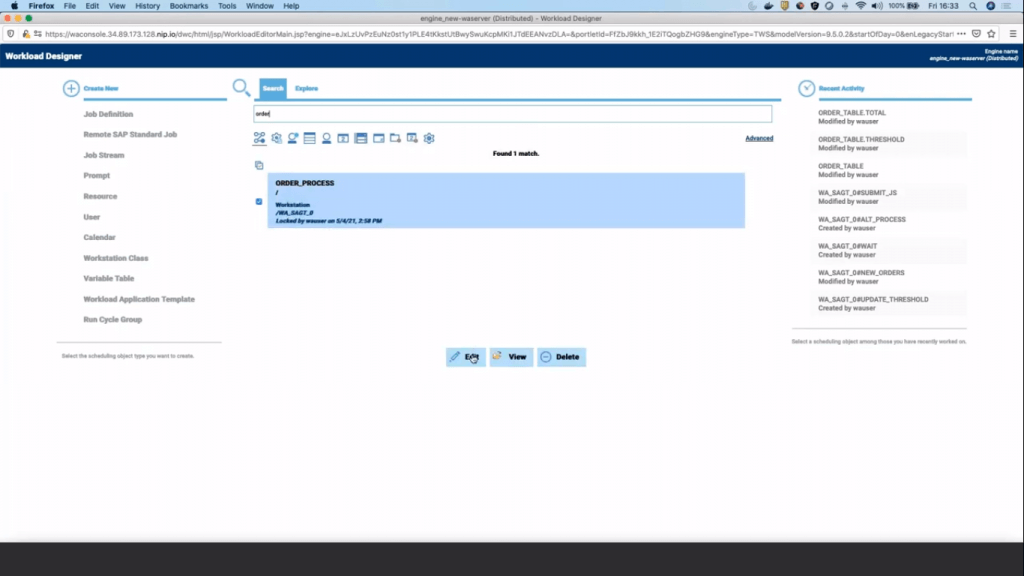Click the select-all icon above the results
1024x576 pixels.
click(x=259, y=165)
